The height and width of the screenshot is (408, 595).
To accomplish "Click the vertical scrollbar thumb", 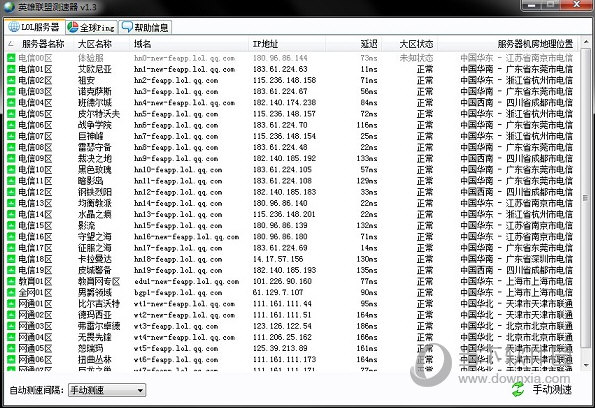I will (586, 197).
